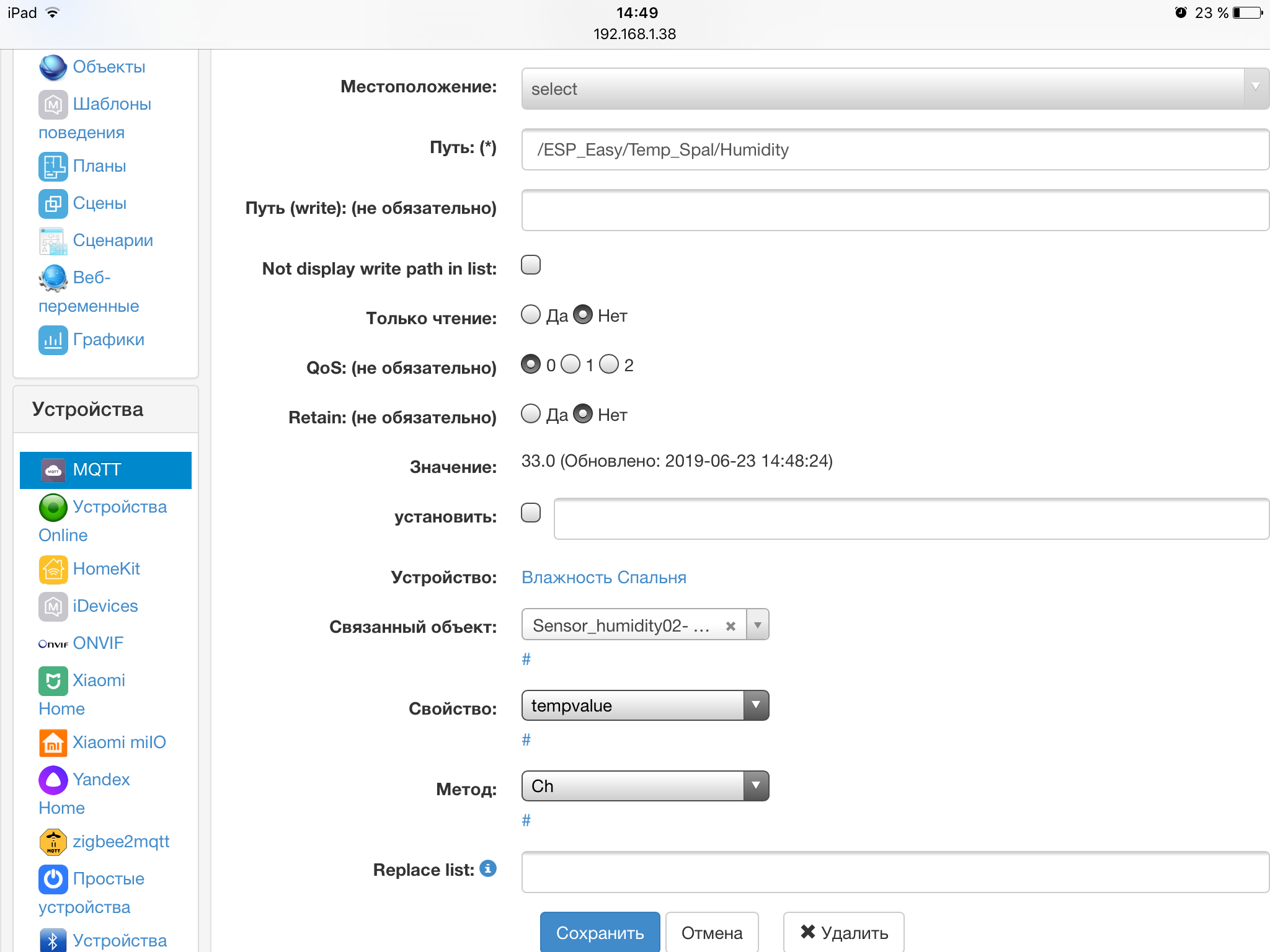Click the zigbee2mqtt bee icon
Image resolution: width=1270 pixels, height=952 pixels.
tap(53, 842)
